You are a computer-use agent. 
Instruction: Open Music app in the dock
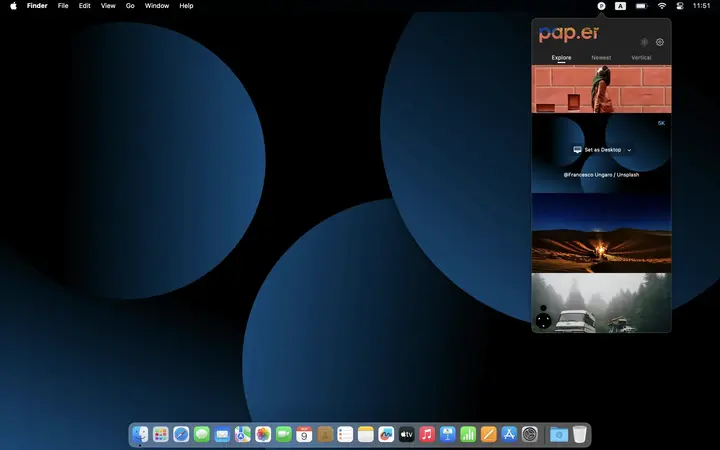tap(427, 434)
